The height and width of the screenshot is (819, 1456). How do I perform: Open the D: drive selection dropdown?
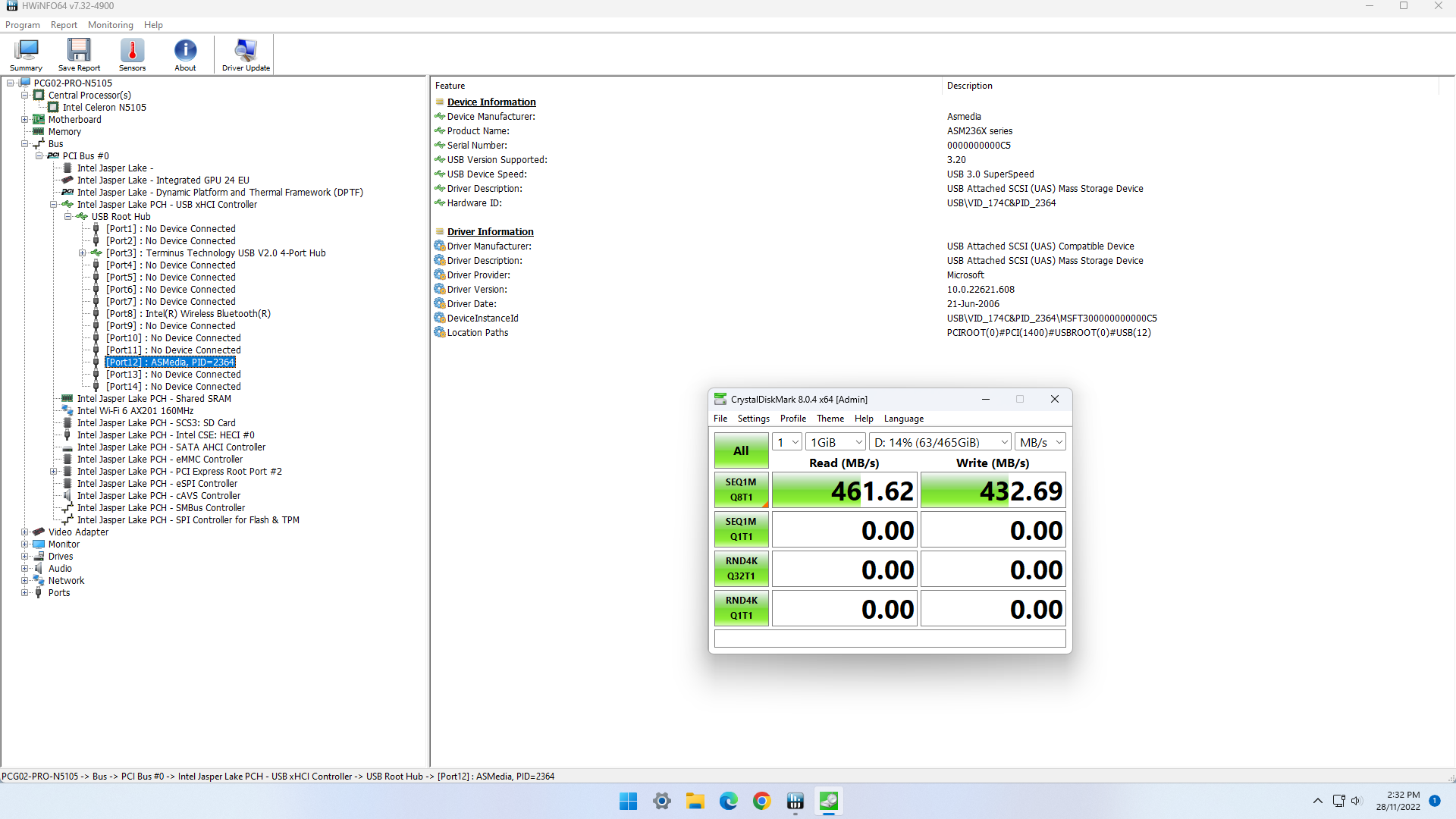click(x=940, y=442)
